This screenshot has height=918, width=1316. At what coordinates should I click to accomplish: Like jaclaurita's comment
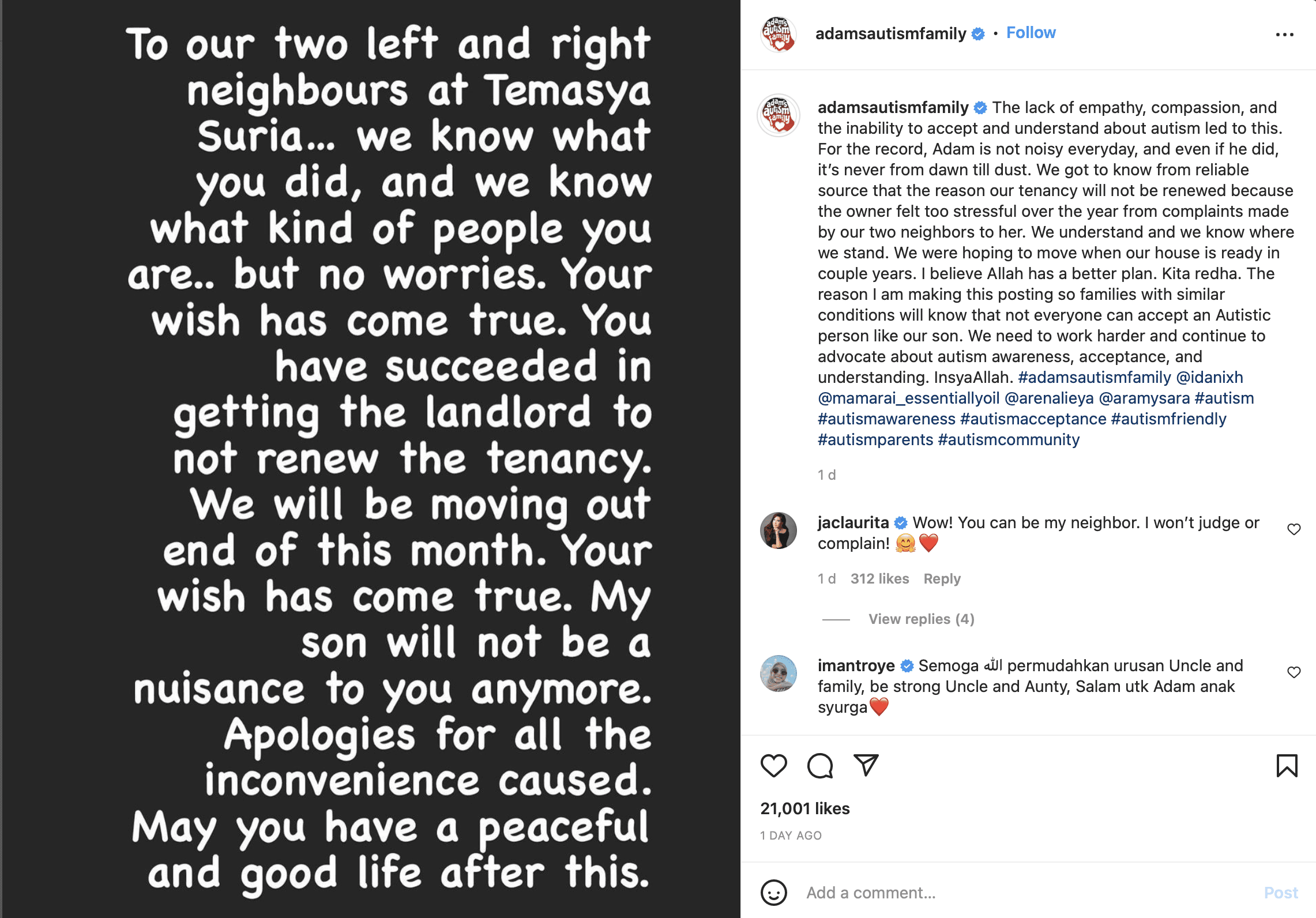[1294, 529]
